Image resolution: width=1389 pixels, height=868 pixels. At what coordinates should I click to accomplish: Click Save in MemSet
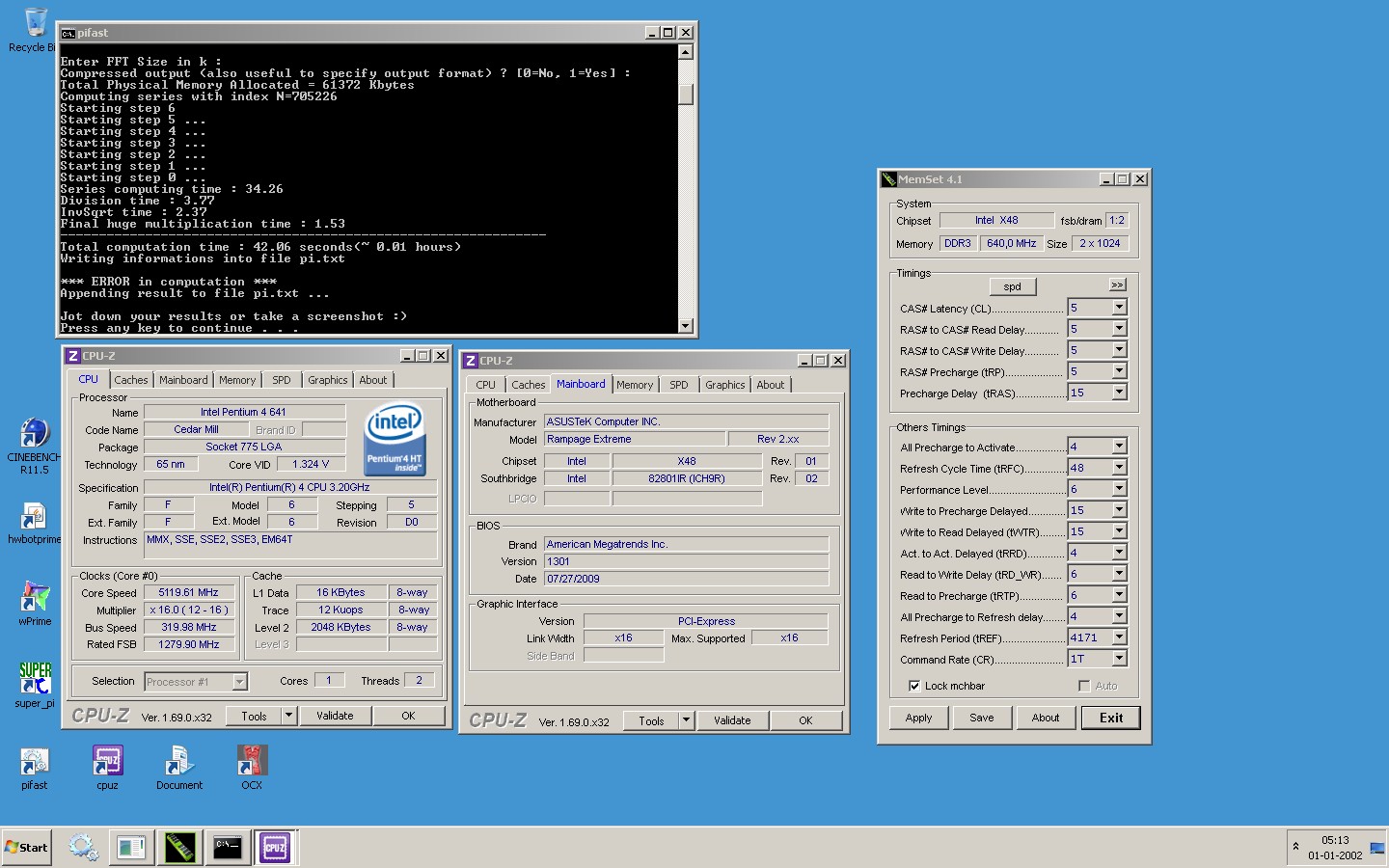point(982,718)
